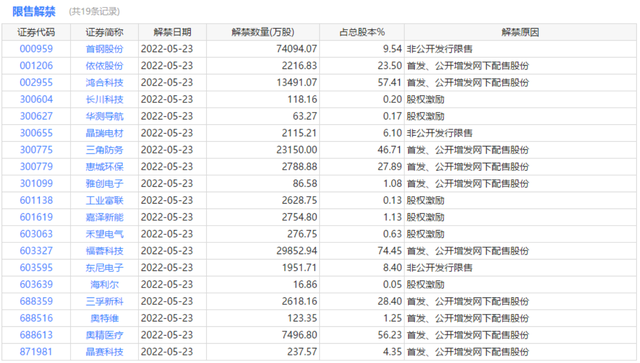Open the 三孚新科 stock name link
The height and width of the screenshot is (363, 640).
[104, 301]
